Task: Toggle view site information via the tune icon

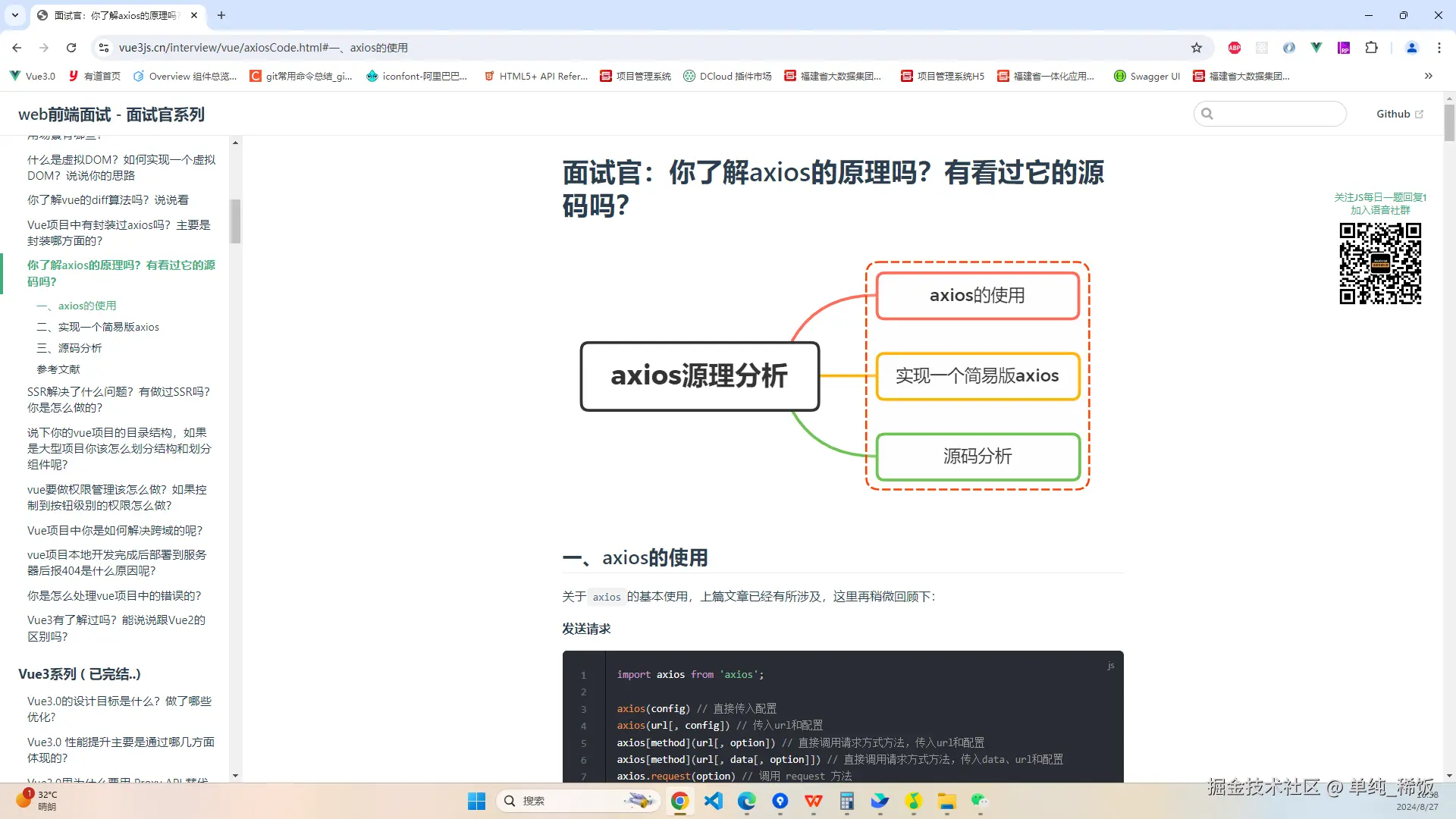Action: tap(103, 47)
